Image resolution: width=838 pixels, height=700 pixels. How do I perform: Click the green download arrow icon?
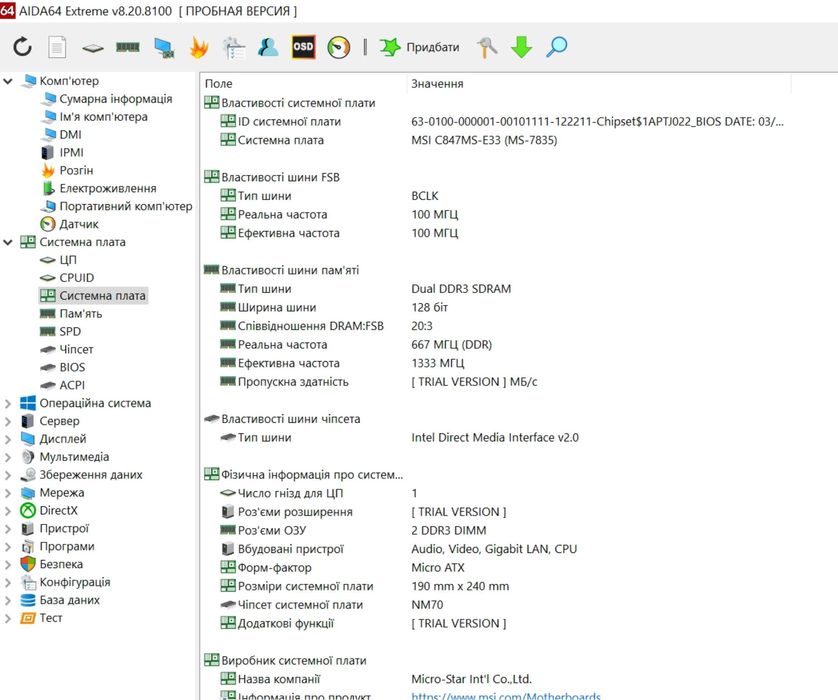(x=521, y=47)
